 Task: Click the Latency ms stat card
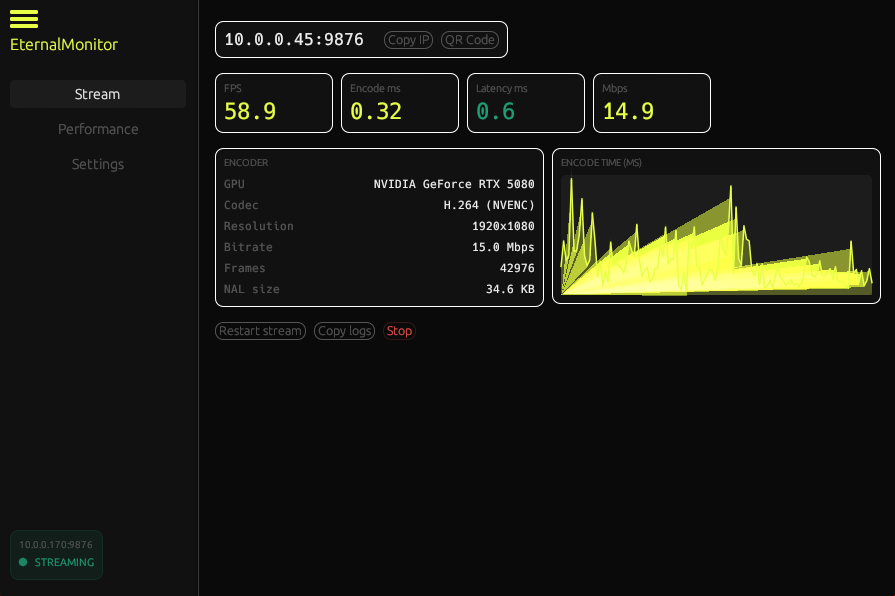[525, 103]
